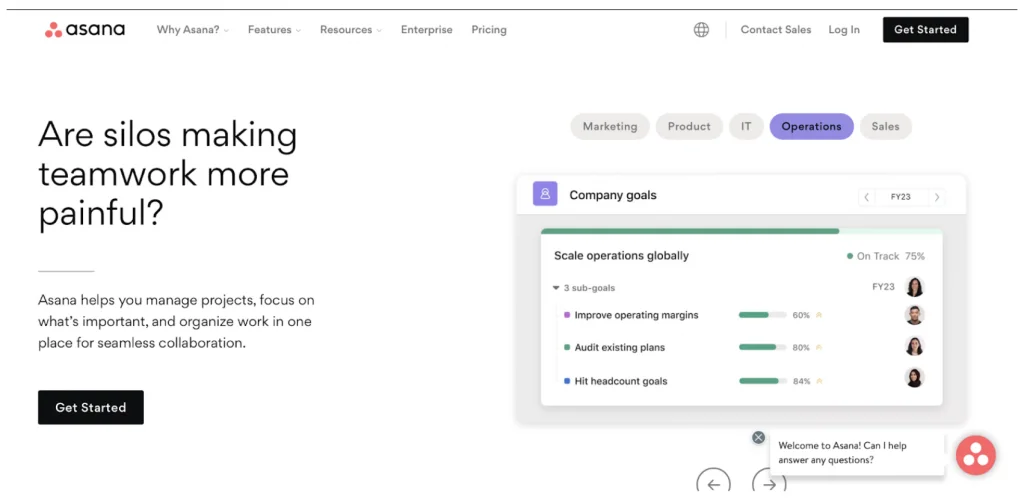
Task: Expand the Resources dropdown menu
Action: [351, 29]
